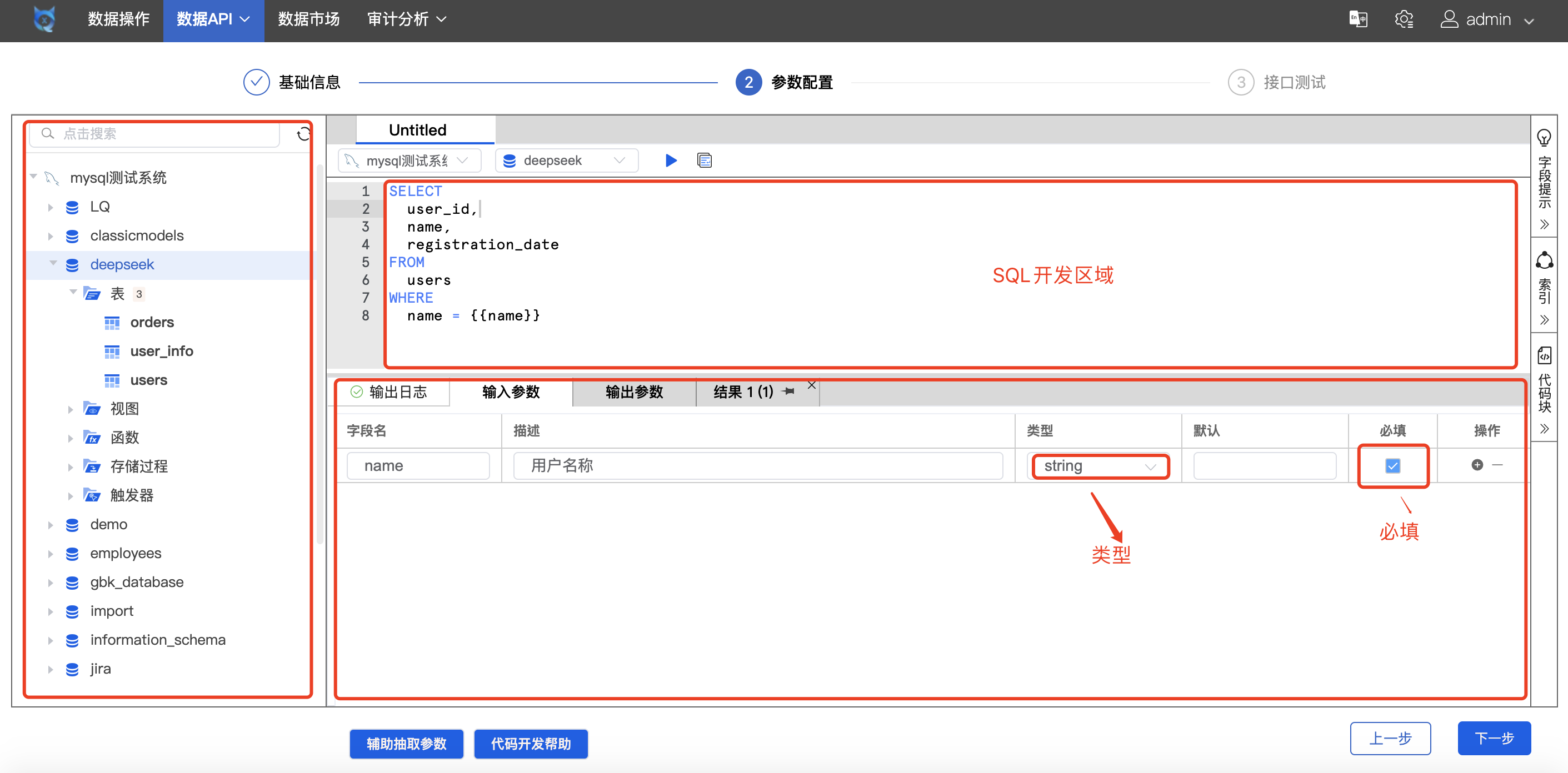Uncheck the 必填 checkbox for the name parameter
This screenshot has width=1568, height=773.
(x=1392, y=466)
